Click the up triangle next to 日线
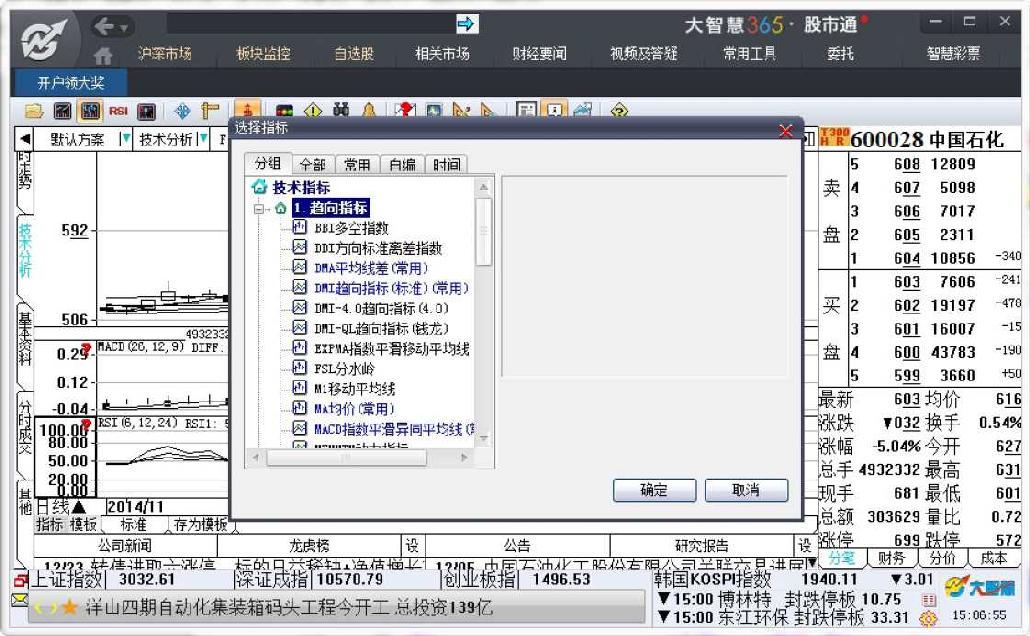 pos(79,507)
